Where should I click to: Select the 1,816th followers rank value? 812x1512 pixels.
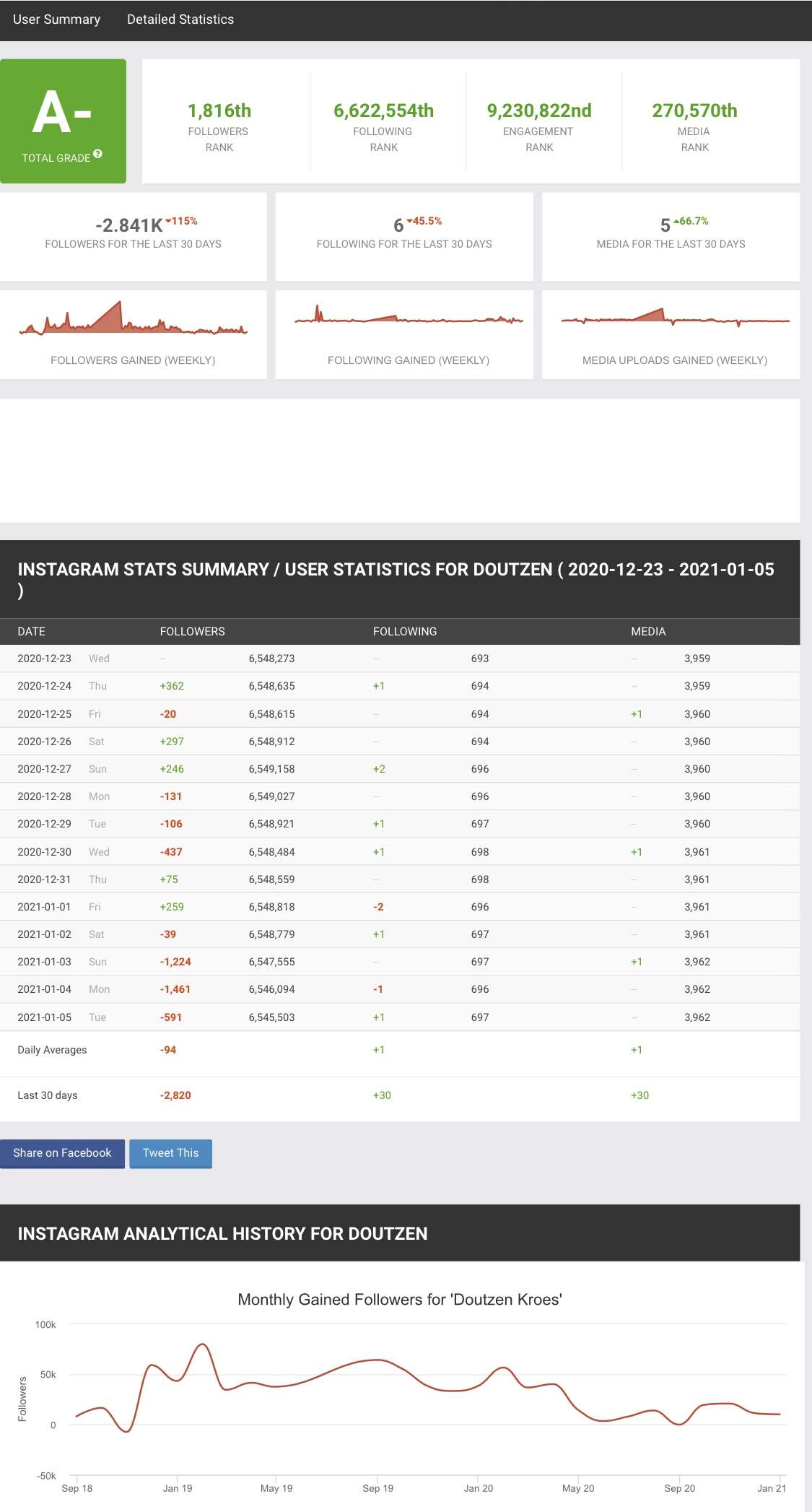tap(219, 110)
